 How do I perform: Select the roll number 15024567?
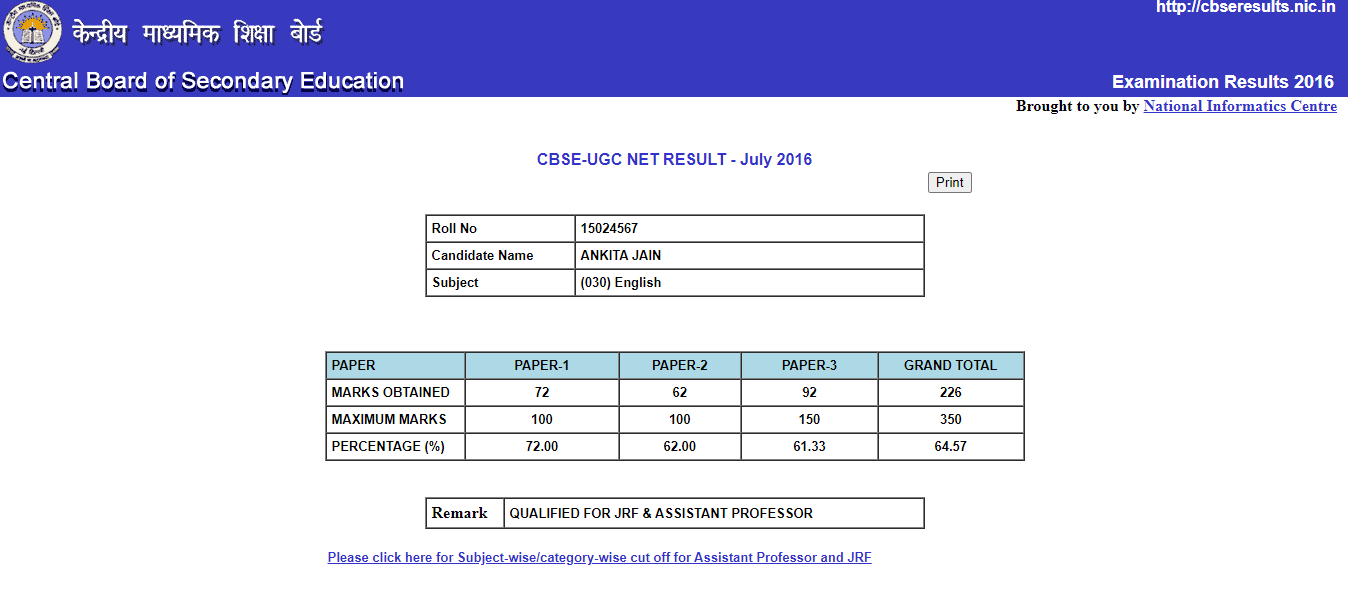[x=609, y=229]
